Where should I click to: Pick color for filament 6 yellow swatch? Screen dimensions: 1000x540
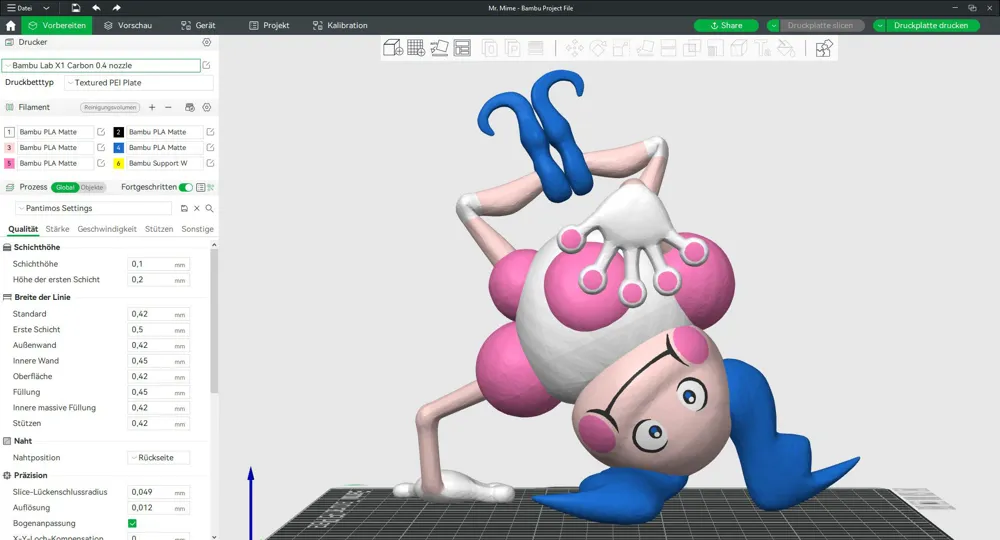coord(119,163)
